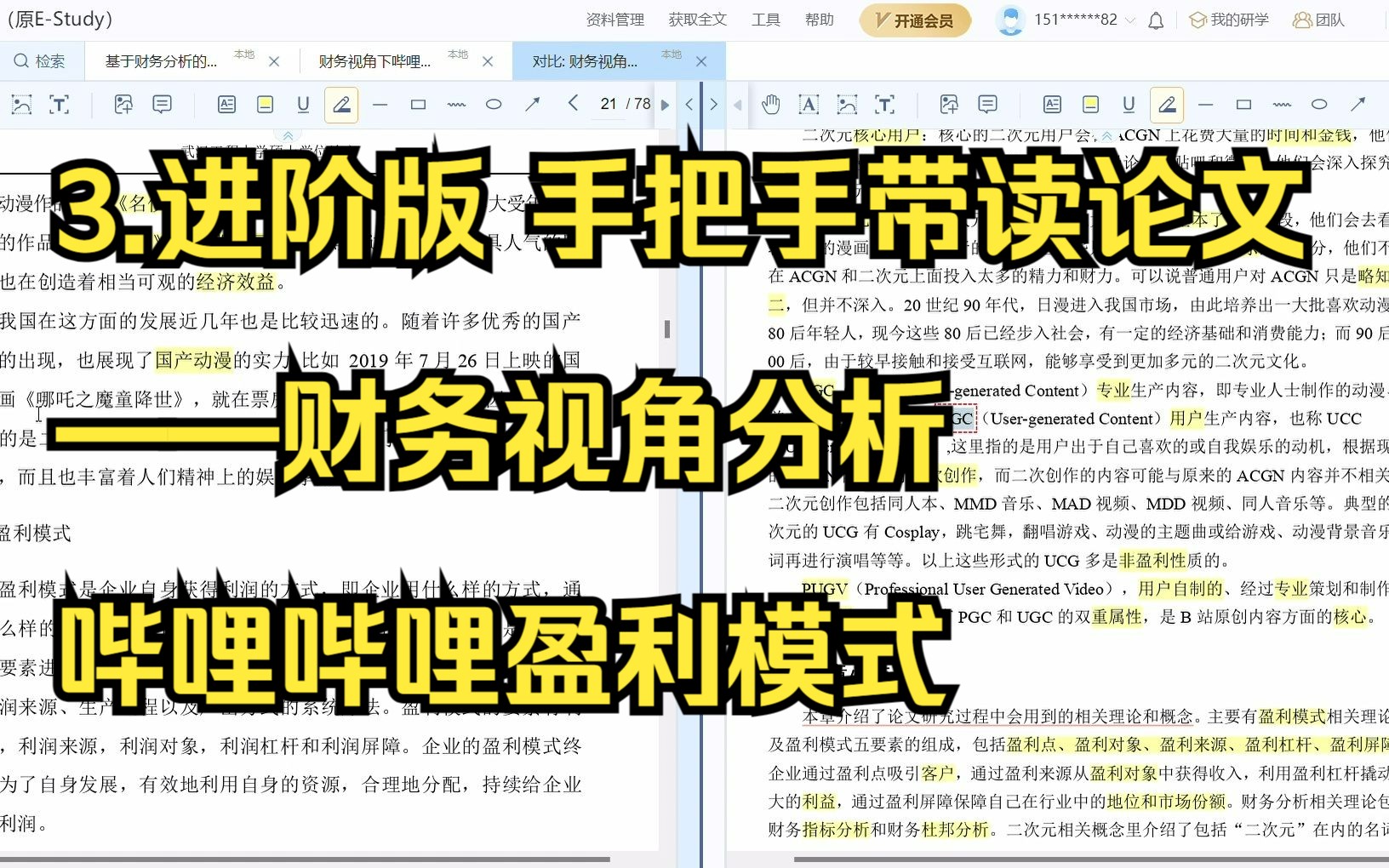
Task: Click the 开通会员 button
Action: (915, 20)
